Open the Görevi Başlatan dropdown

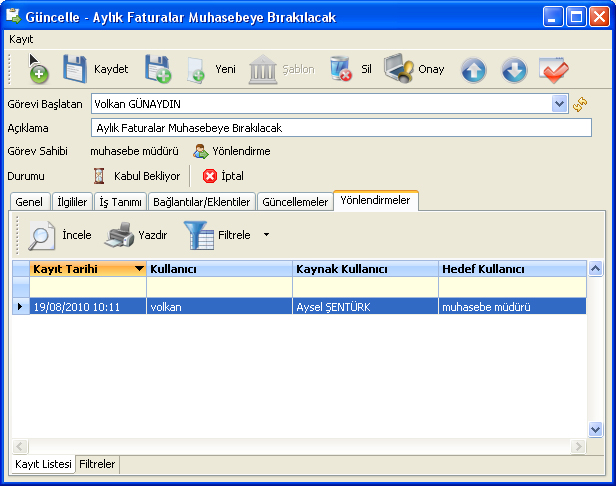[559, 103]
